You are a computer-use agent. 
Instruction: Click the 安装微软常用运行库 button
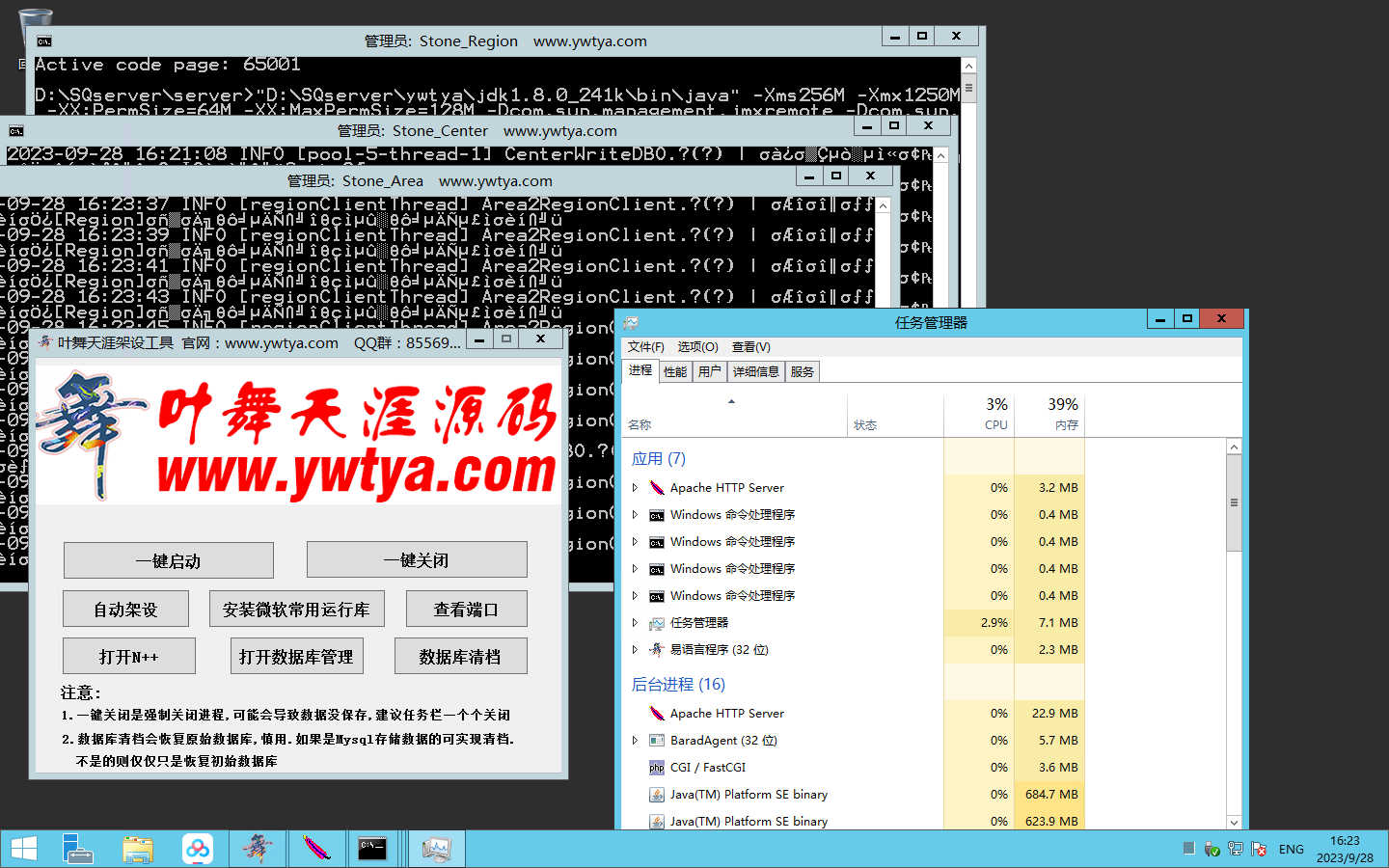296,610
